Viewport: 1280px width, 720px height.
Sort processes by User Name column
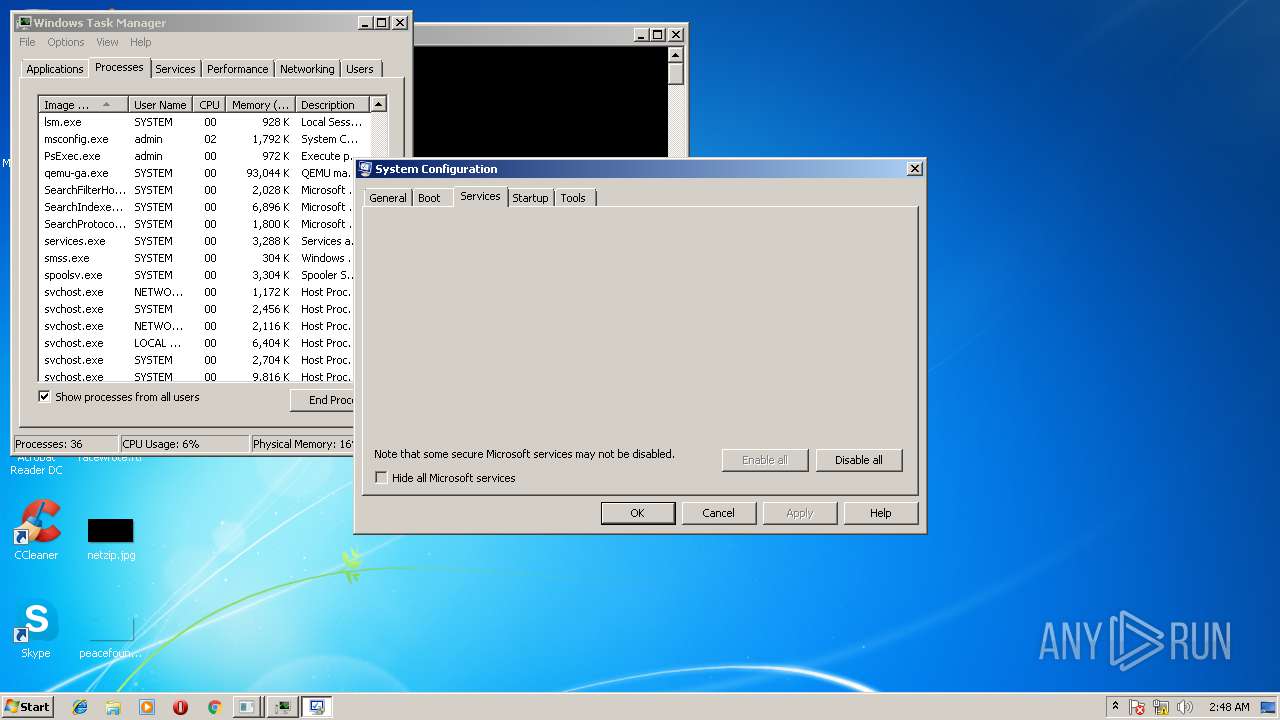point(160,105)
